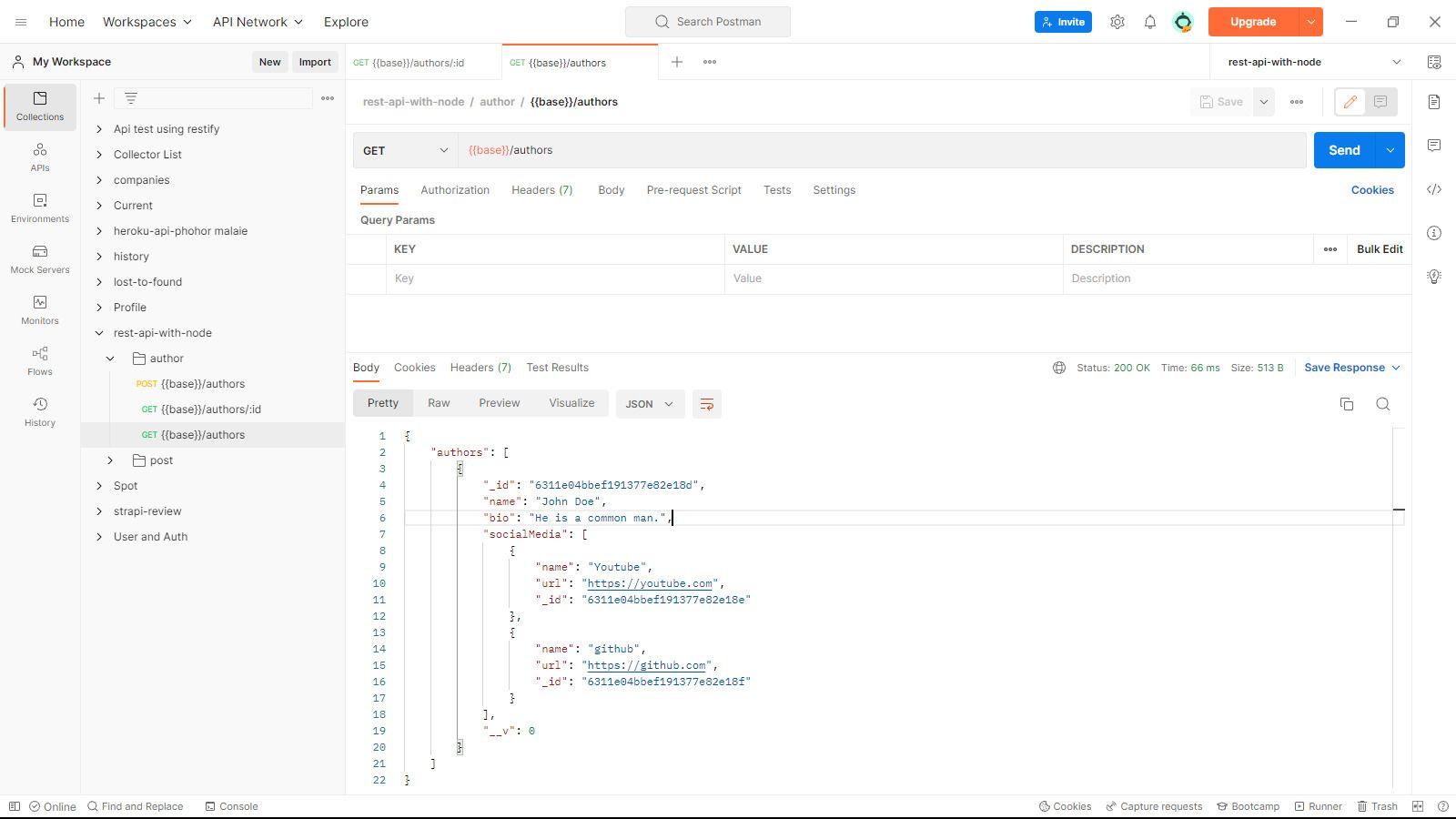Viewport: 1456px width, 819px height.
Task: Toggle two-pane view in the status bar
Action: click(x=1418, y=806)
